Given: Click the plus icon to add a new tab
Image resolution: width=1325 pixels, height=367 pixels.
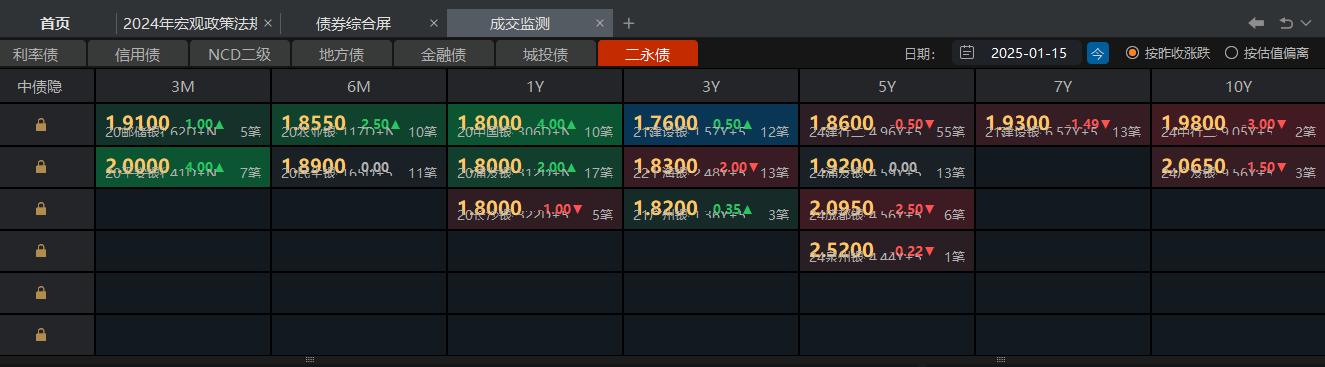Looking at the screenshot, I should click(628, 22).
